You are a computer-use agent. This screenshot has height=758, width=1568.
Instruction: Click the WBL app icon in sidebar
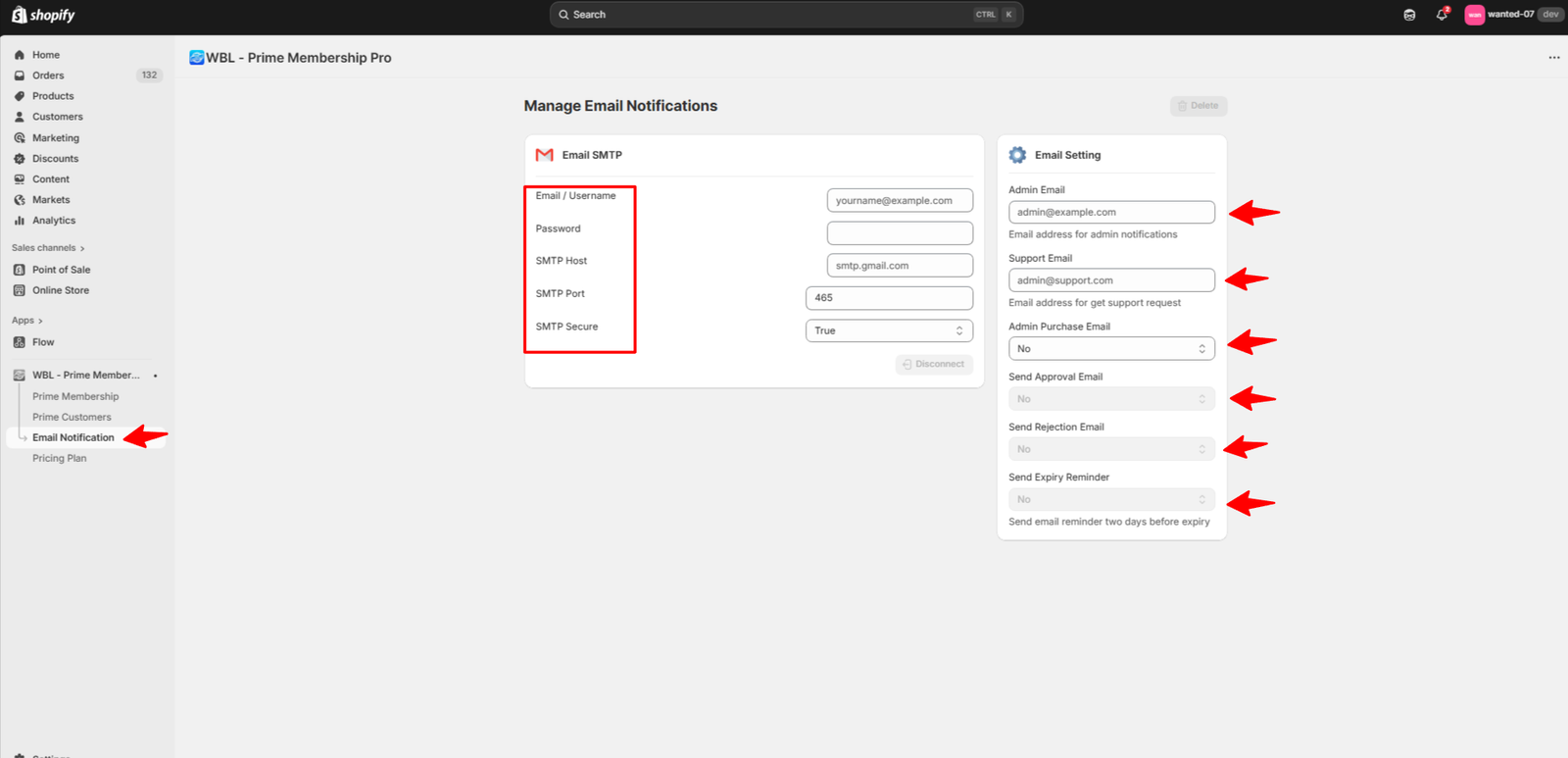[19, 376]
